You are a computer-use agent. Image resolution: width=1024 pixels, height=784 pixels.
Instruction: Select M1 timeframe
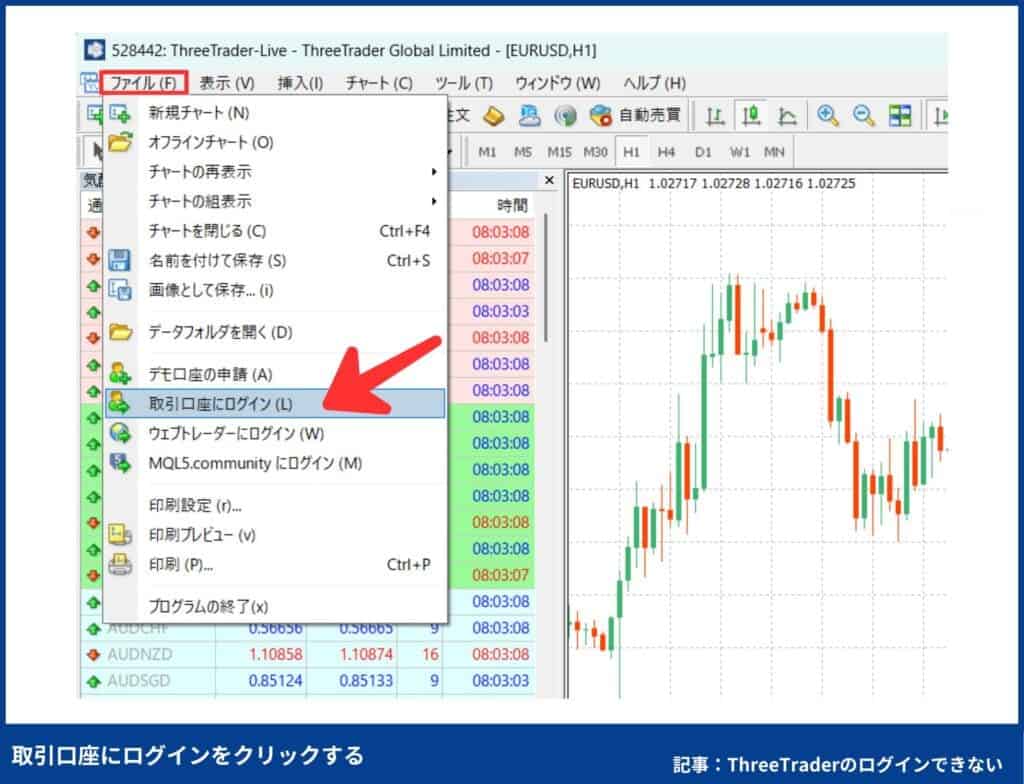[x=487, y=152]
